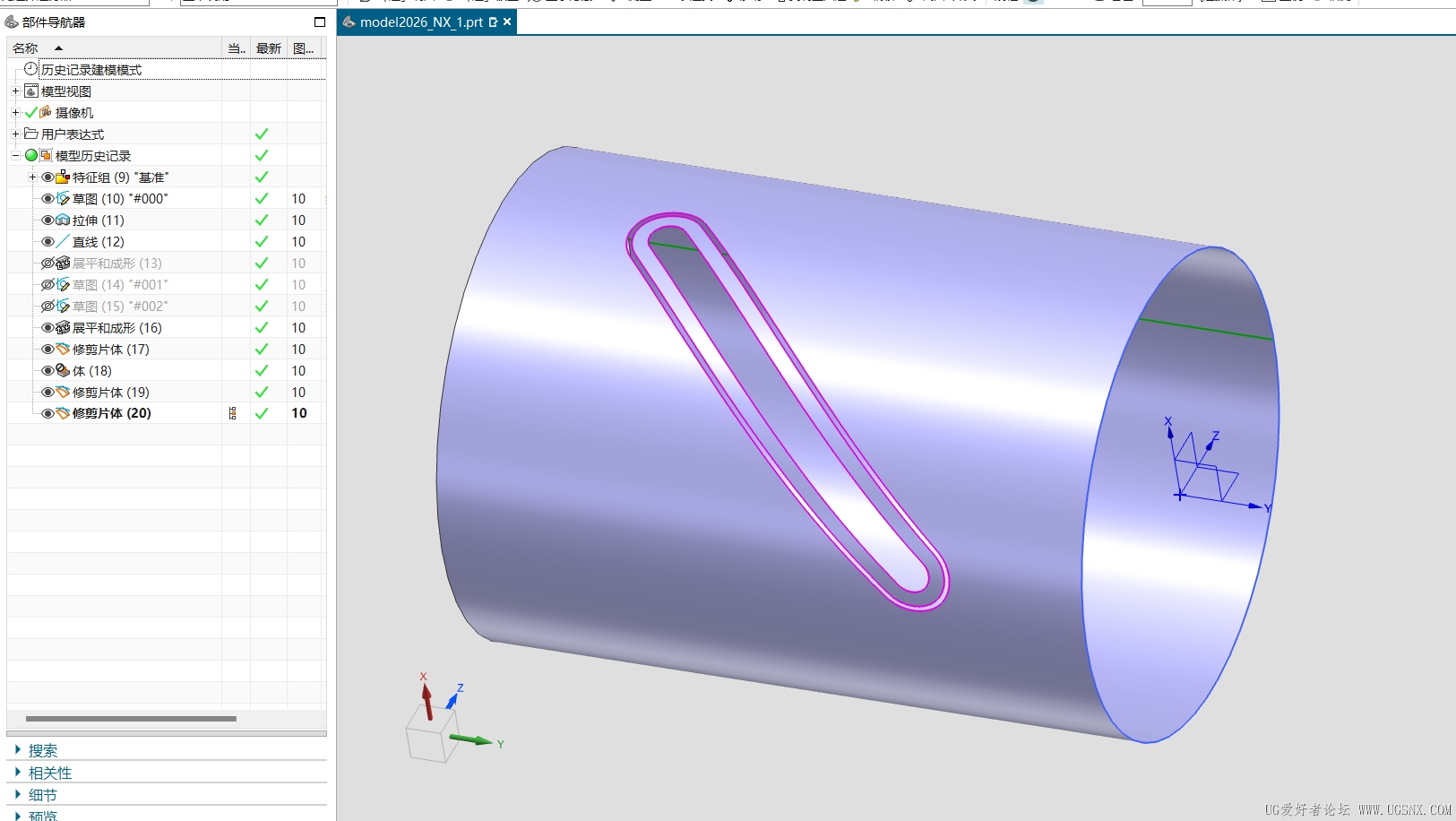
Task: Click the undock icon on model2026_NX_1.prt tab
Action: [493, 22]
